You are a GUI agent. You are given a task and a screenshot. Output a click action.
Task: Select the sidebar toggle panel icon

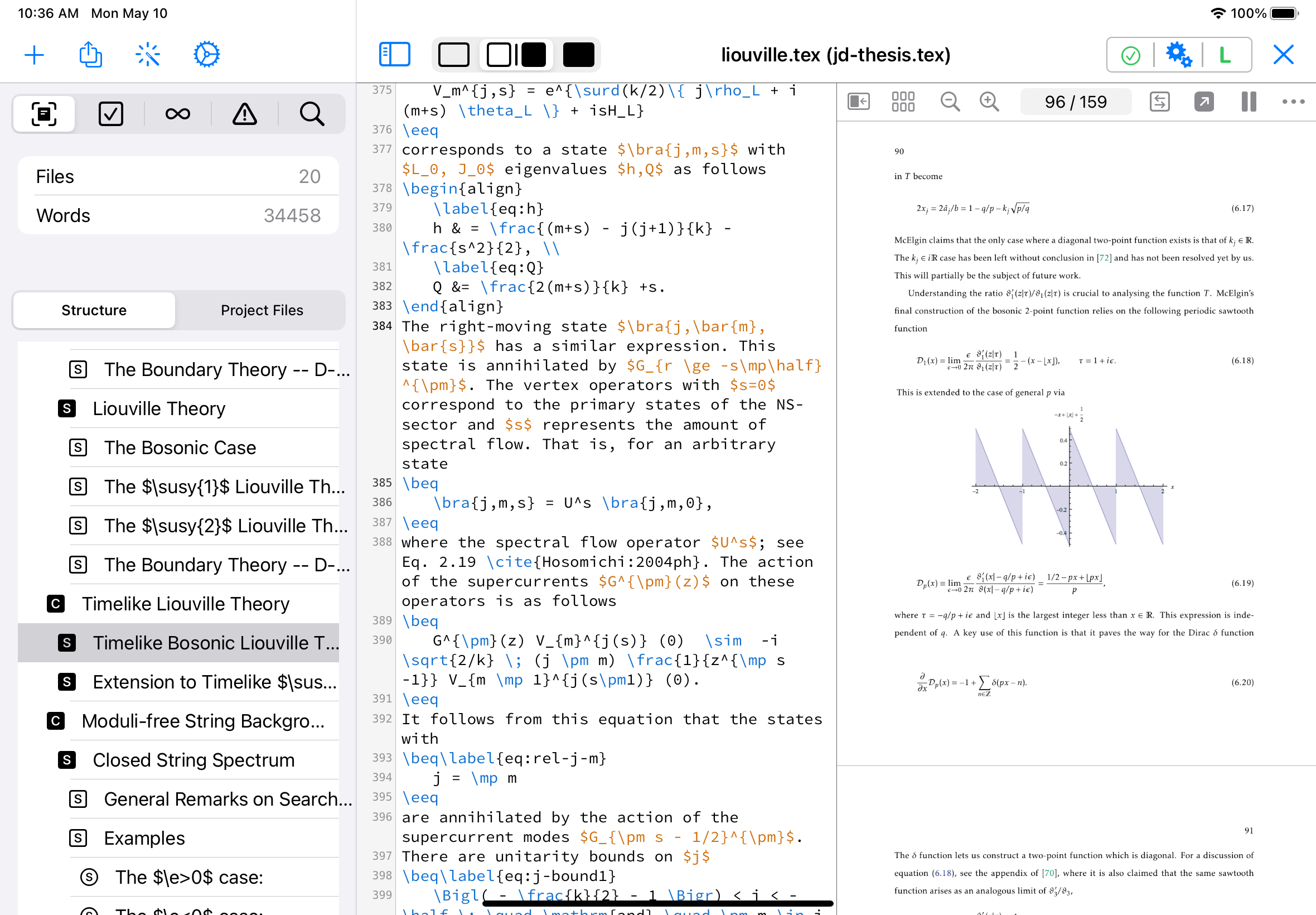(x=394, y=54)
